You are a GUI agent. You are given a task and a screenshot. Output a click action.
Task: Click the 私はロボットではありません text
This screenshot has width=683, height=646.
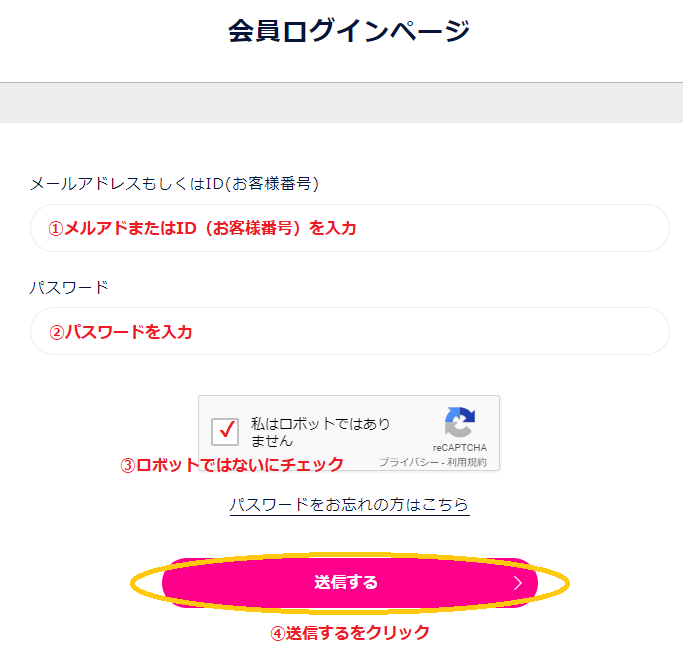click(x=320, y=432)
